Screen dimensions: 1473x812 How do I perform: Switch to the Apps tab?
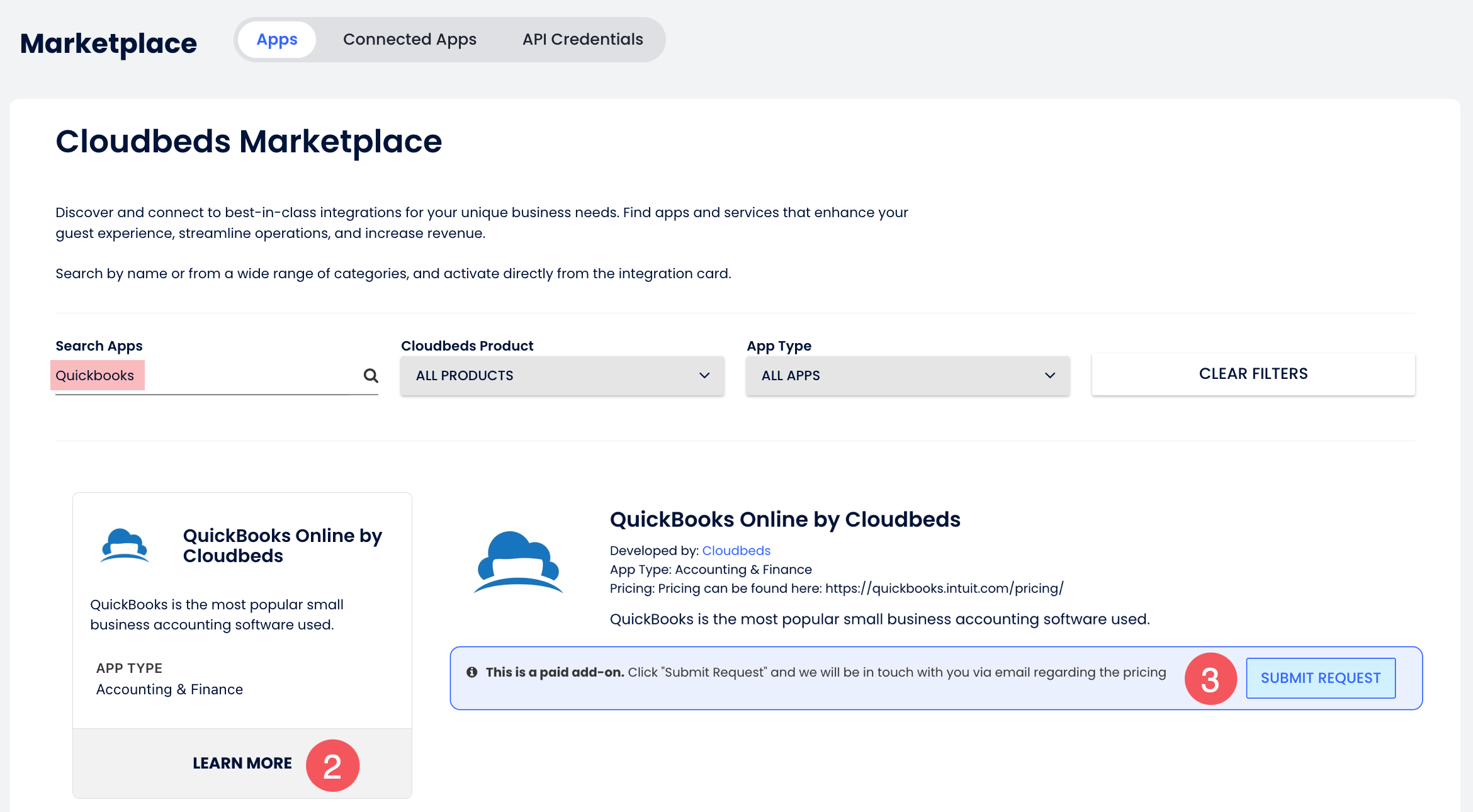point(277,40)
